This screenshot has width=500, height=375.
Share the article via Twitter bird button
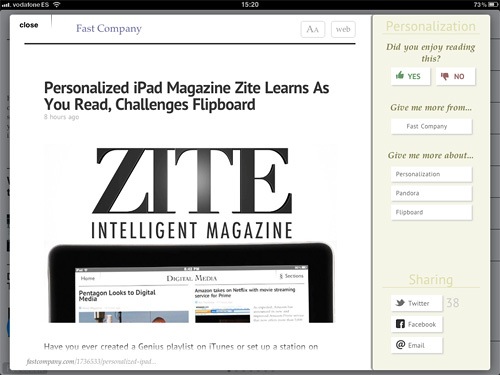(x=417, y=303)
